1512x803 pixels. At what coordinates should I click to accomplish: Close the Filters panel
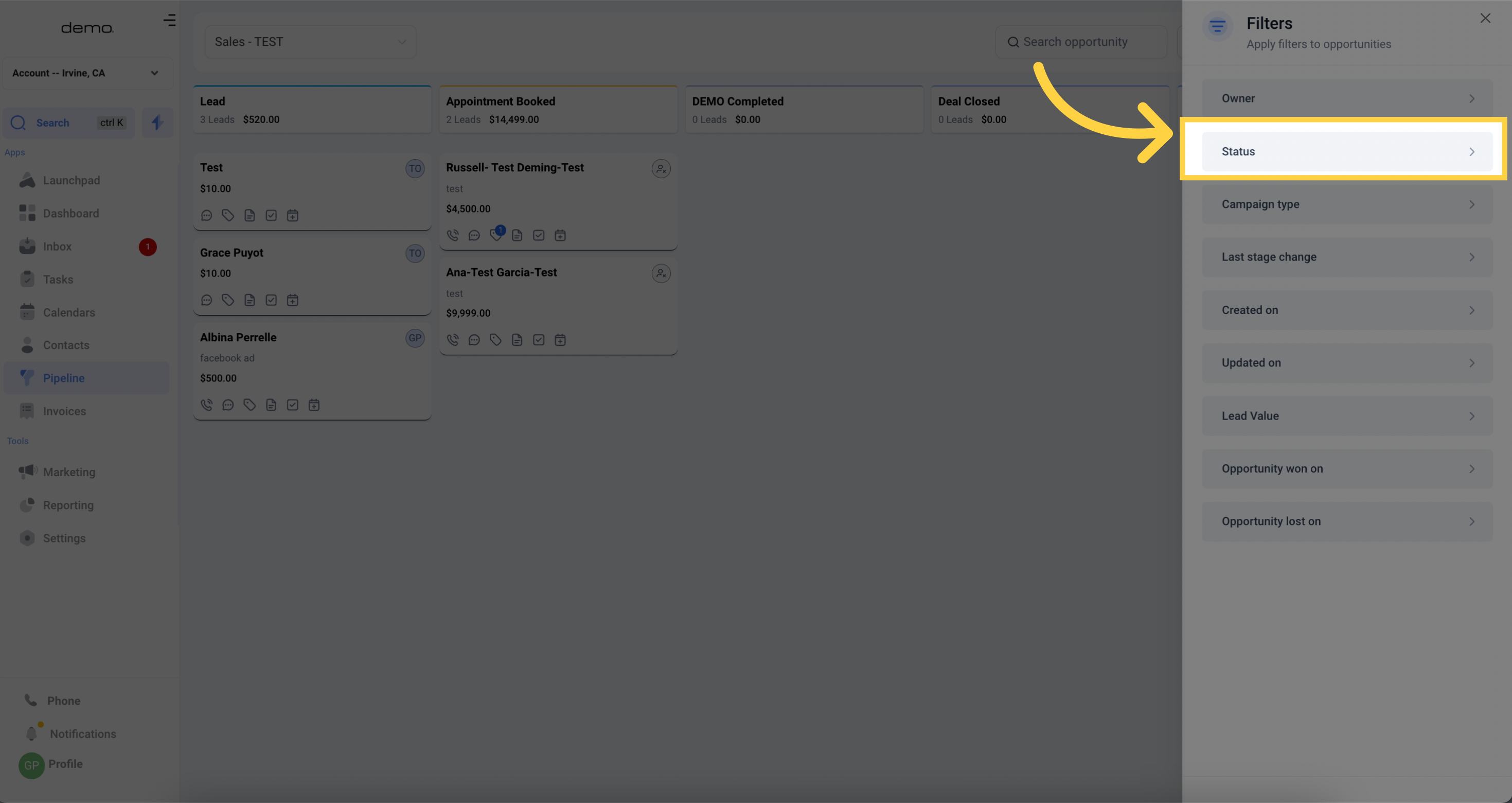pyautogui.click(x=1485, y=18)
